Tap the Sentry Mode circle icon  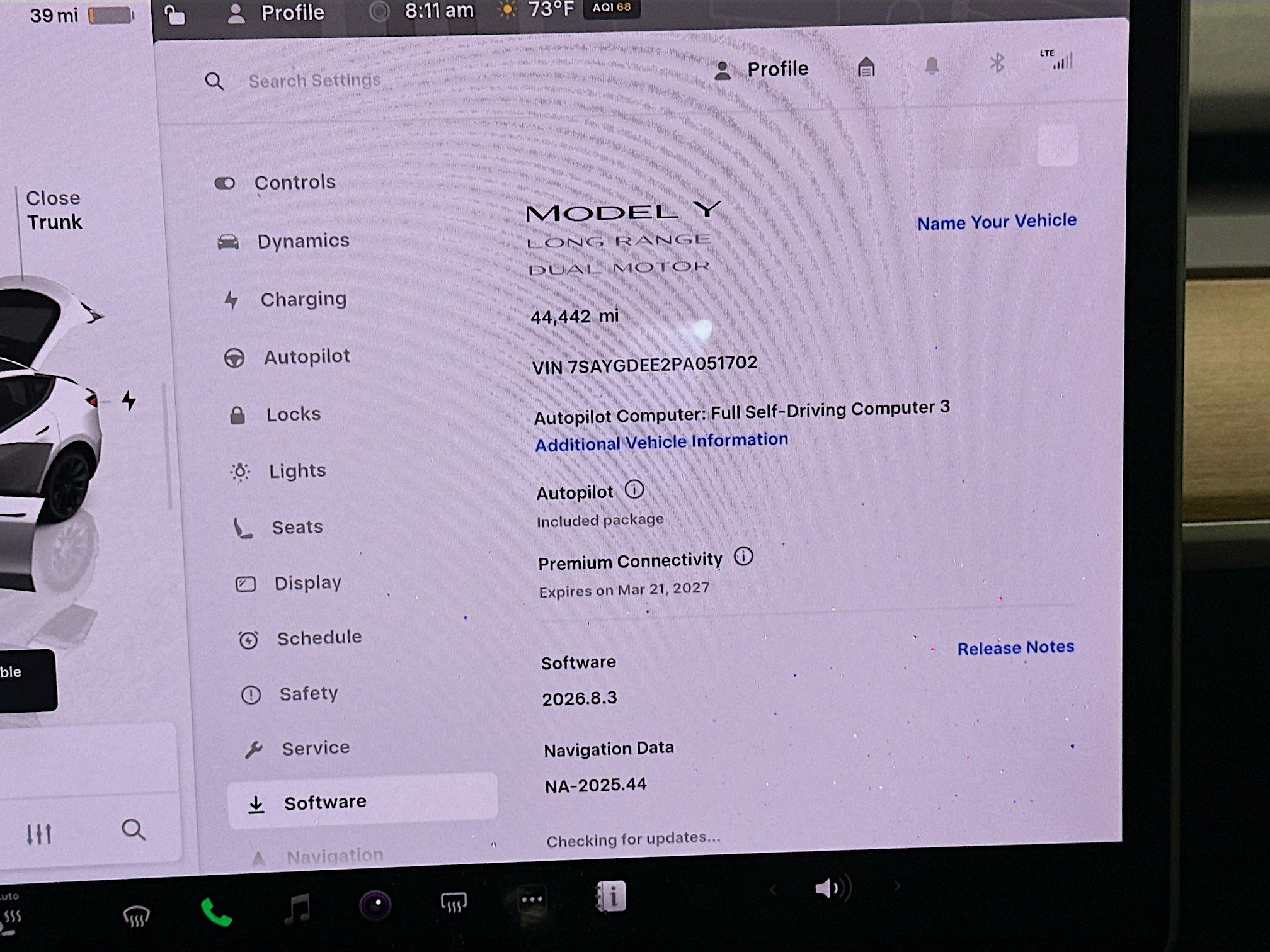pos(379,11)
